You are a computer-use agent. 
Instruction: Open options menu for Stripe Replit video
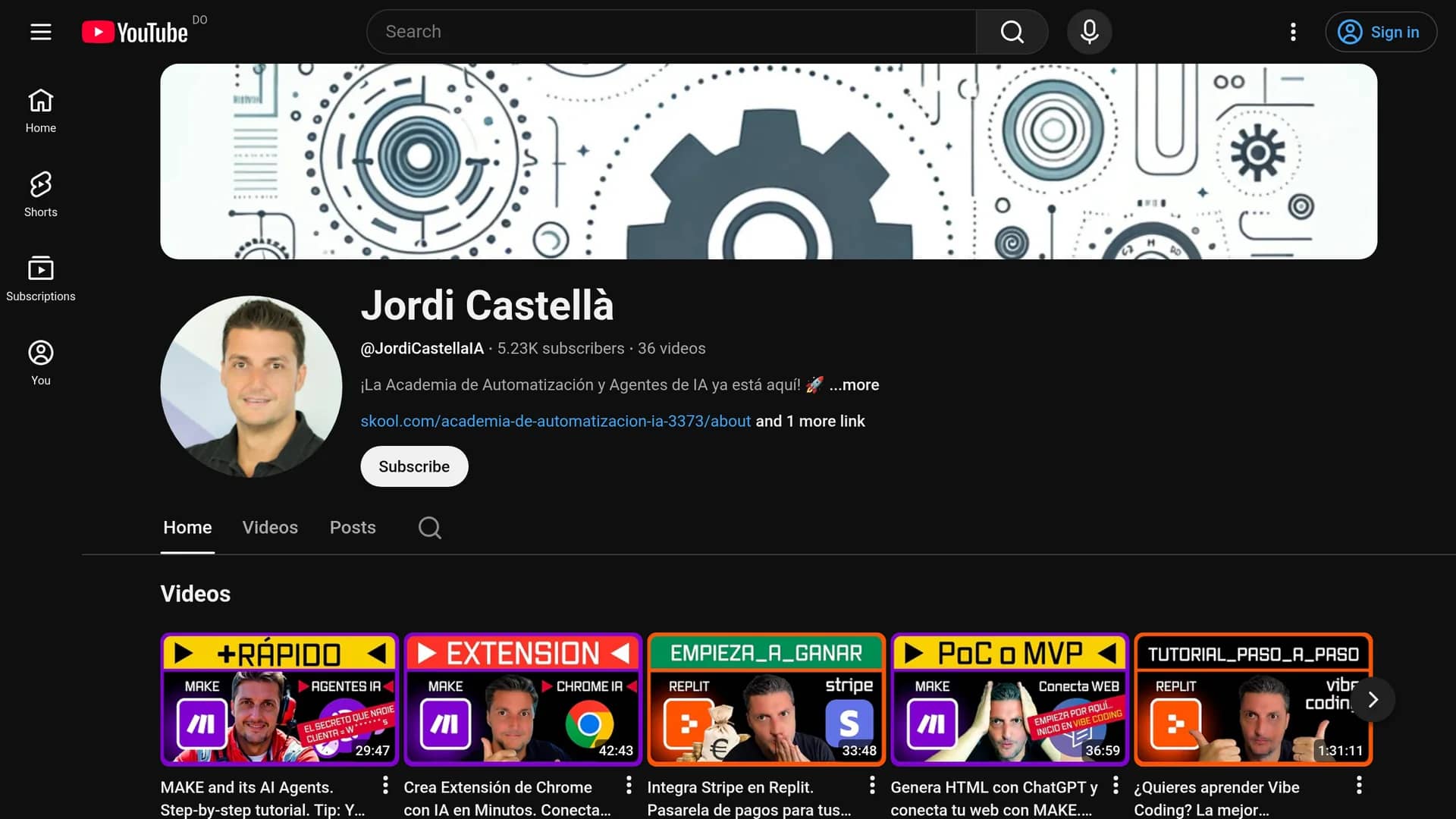872,786
